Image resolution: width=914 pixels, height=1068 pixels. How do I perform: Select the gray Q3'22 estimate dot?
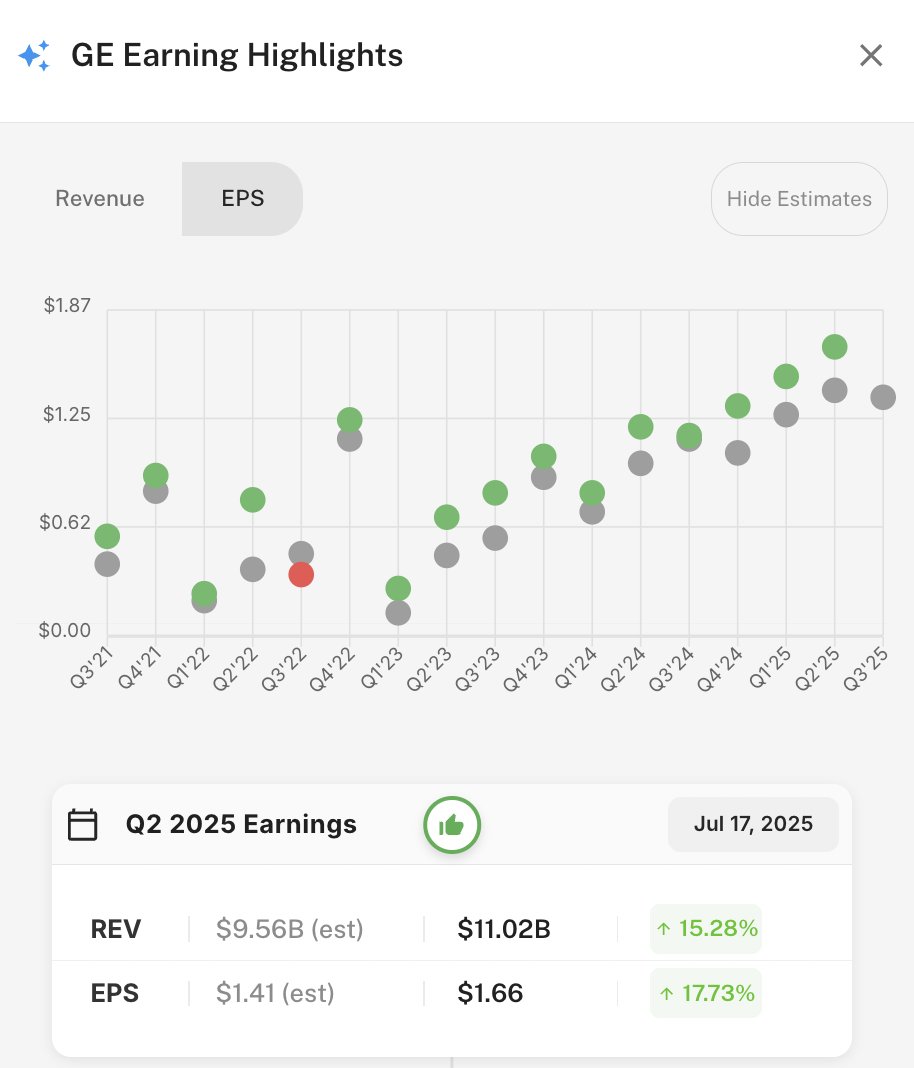pyautogui.click(x=301, y=552)
